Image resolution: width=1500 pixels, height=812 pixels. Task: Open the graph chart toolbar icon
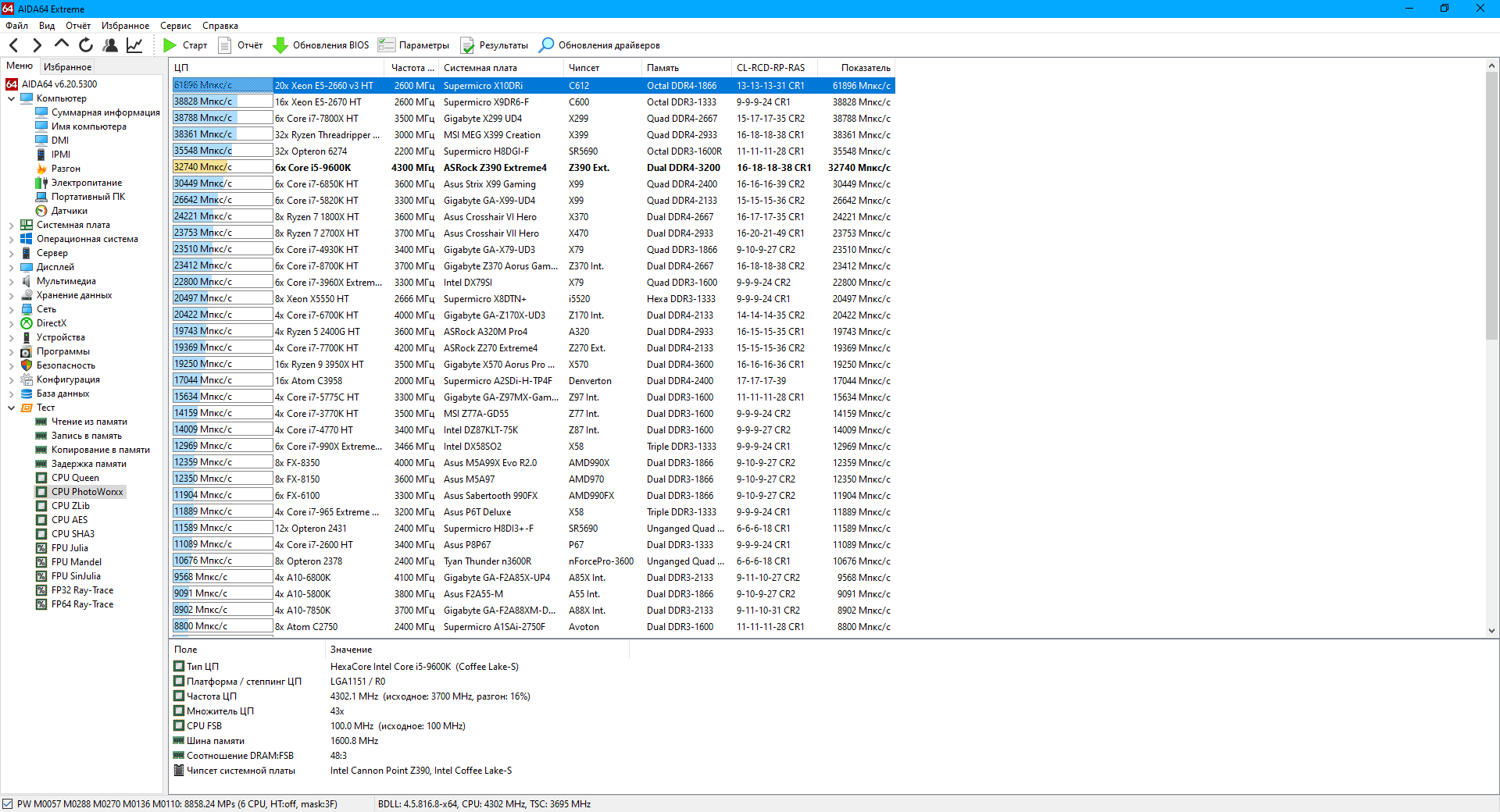[x=134, y=45]
